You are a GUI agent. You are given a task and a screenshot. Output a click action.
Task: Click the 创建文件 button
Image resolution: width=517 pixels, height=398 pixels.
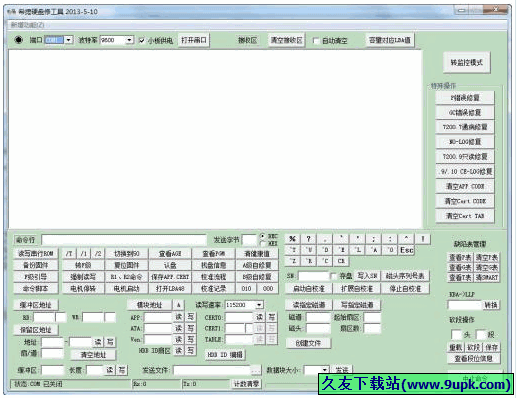[309, 343]
